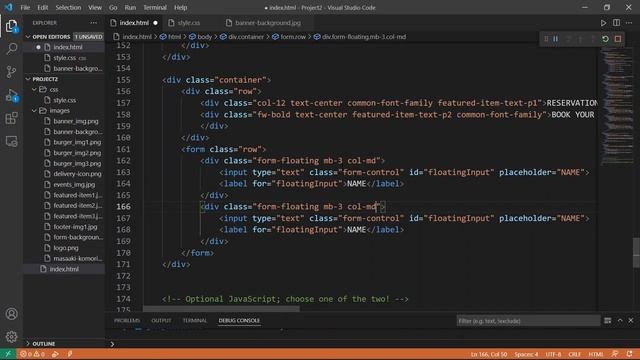Switch to the Problems panel tab
Screen dimensions: 640x360
tap(127, 321)
